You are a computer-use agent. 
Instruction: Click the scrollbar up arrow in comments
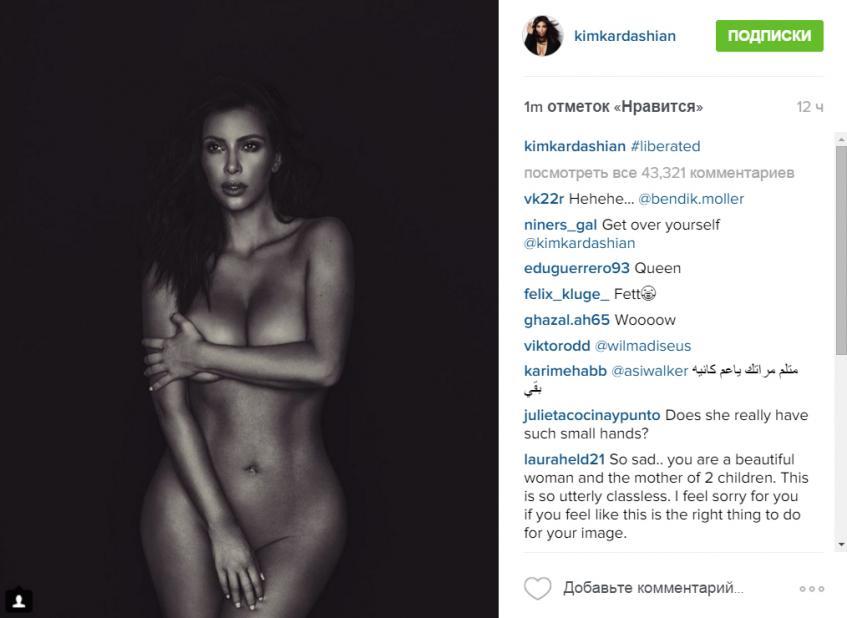coord(841,139)
